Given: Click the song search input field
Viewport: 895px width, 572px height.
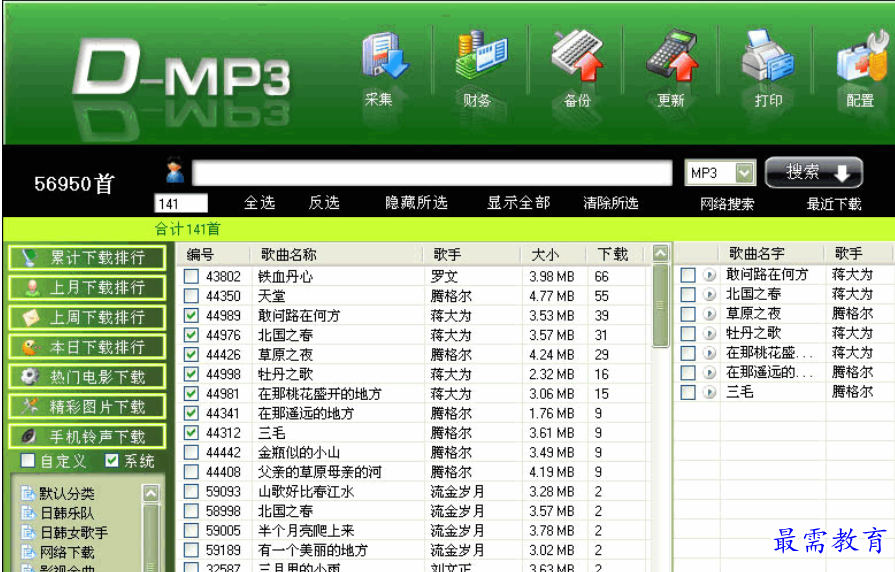Looking at the screenshot, I should tap(432, 173).
